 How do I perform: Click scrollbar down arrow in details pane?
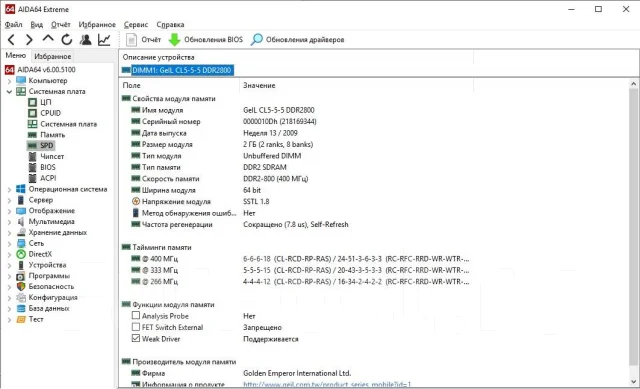pyautogui.click(x=633, y=382)
